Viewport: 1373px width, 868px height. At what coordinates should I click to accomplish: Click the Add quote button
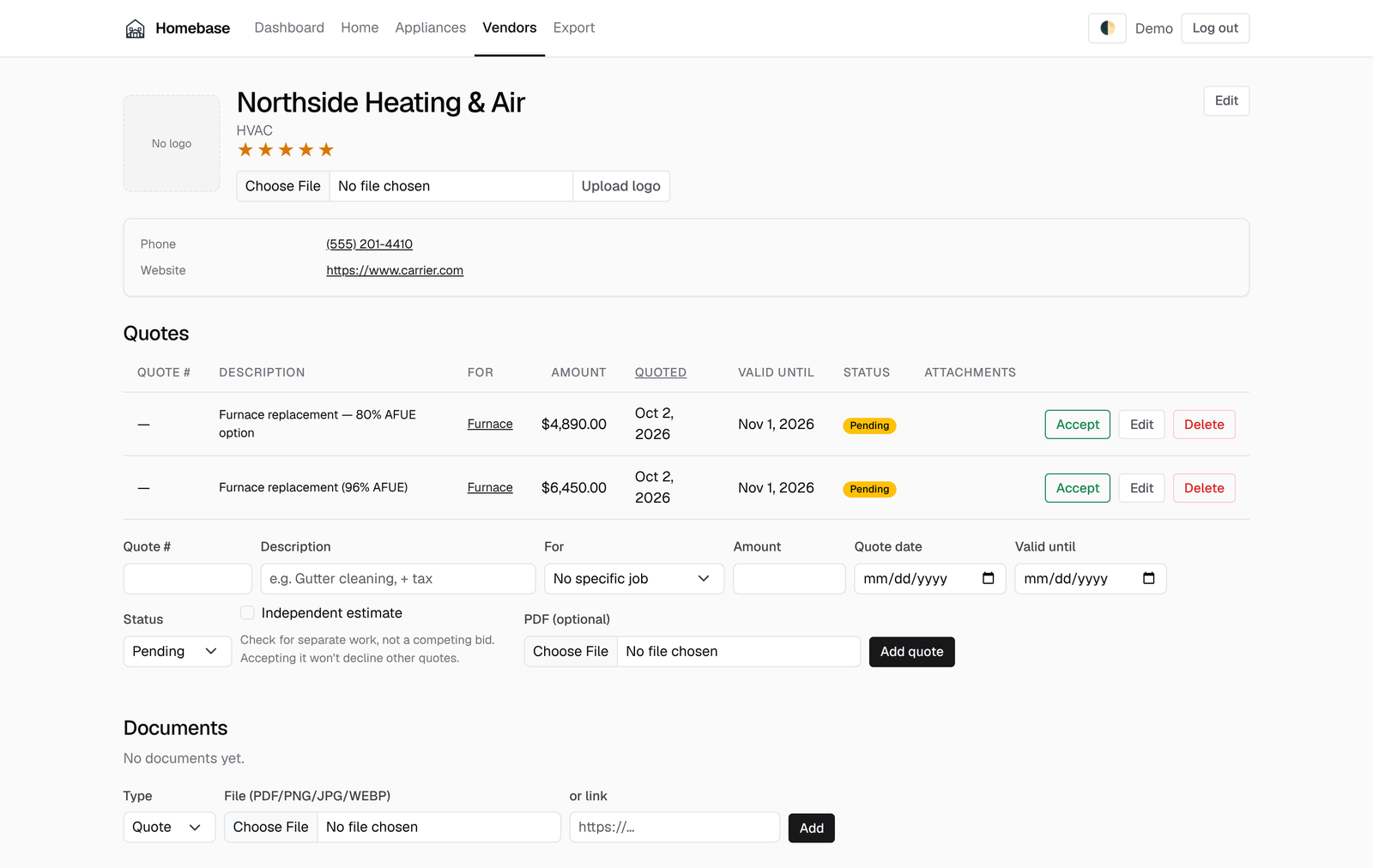[x=911, y=652]
